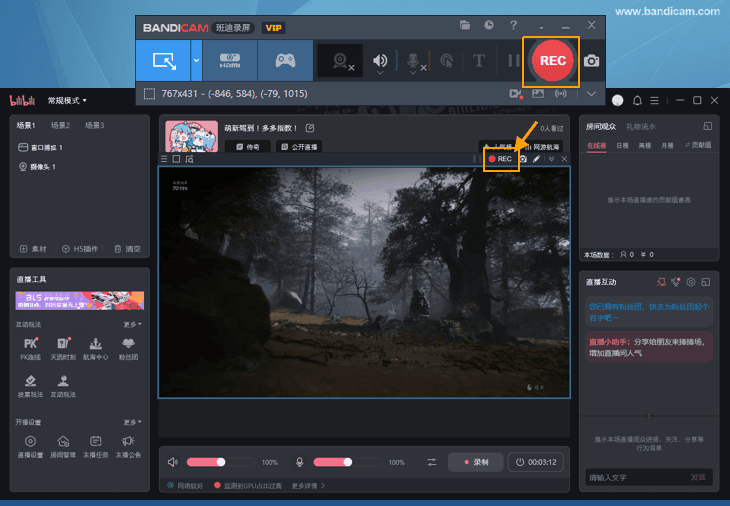Toggle the microphone in Bandicam's toolbar

click(x=412, y=61)
